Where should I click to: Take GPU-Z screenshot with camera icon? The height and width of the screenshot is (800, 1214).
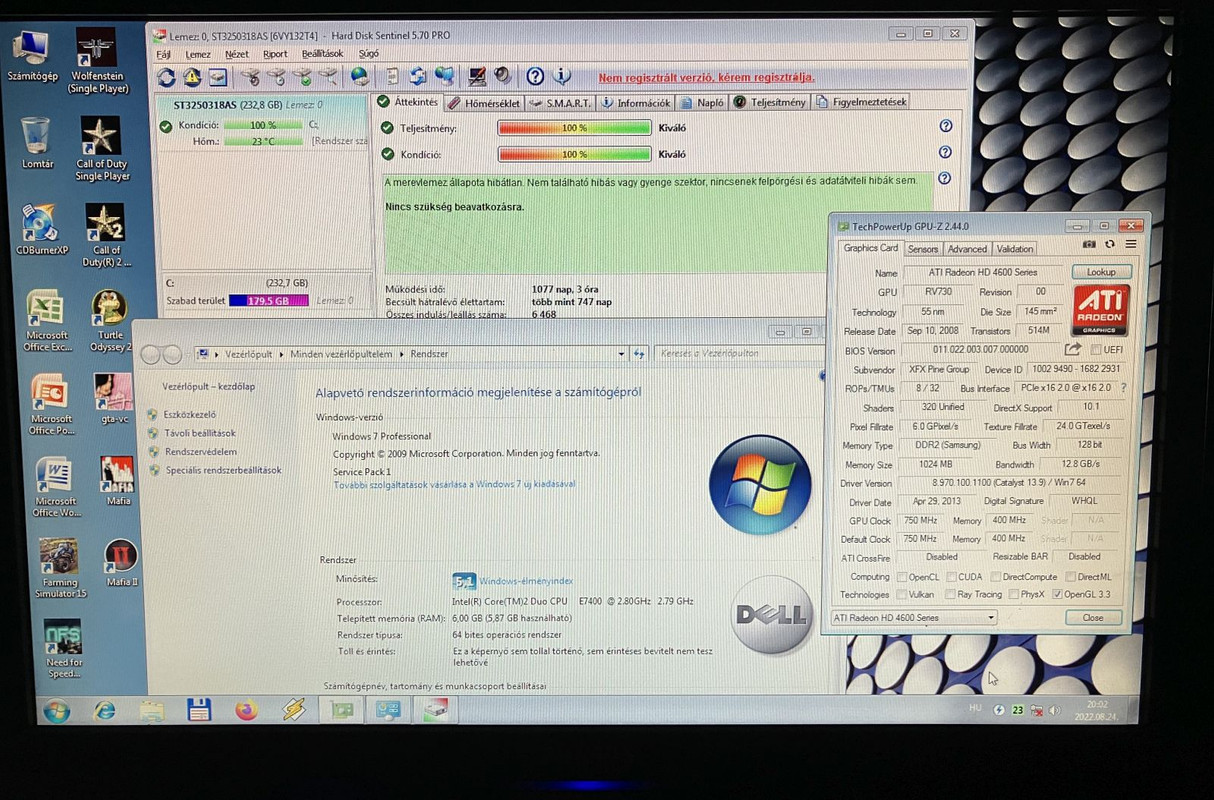pos(1089,244)
